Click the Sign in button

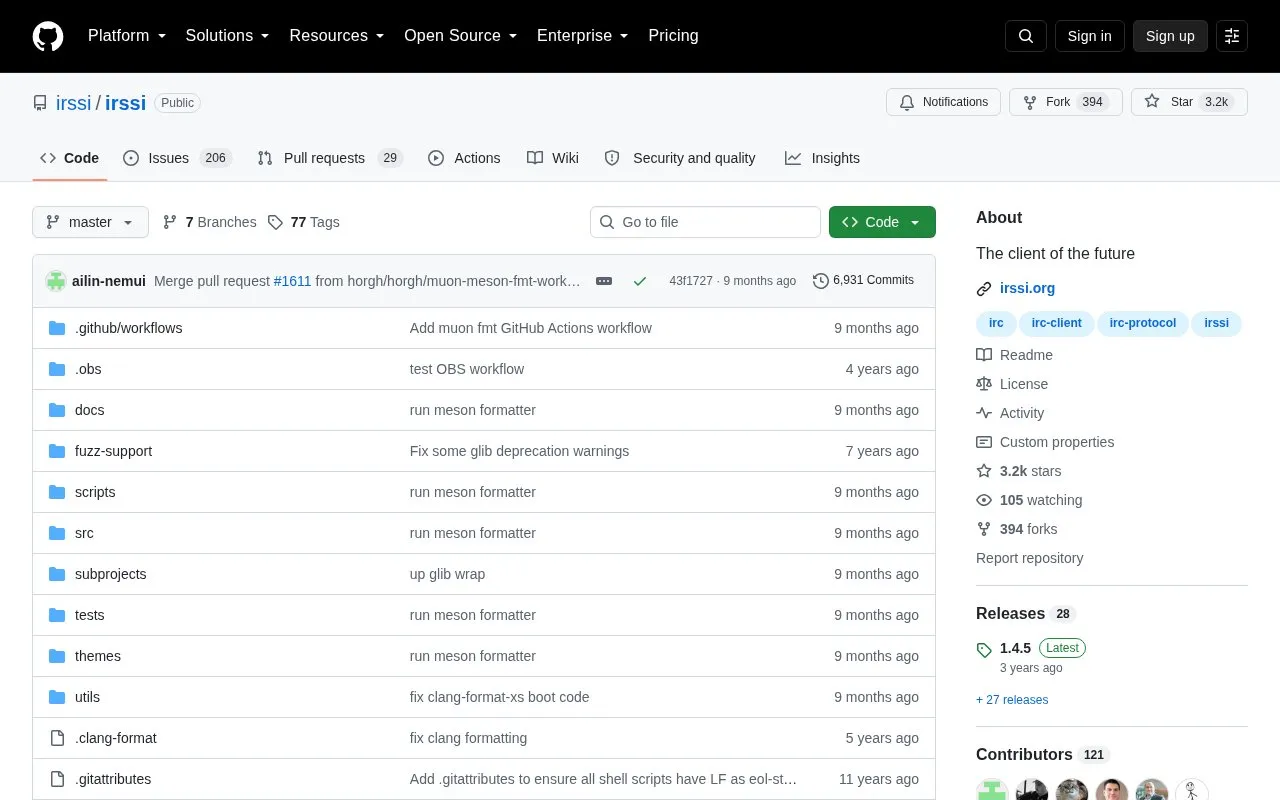(1089, 36)
